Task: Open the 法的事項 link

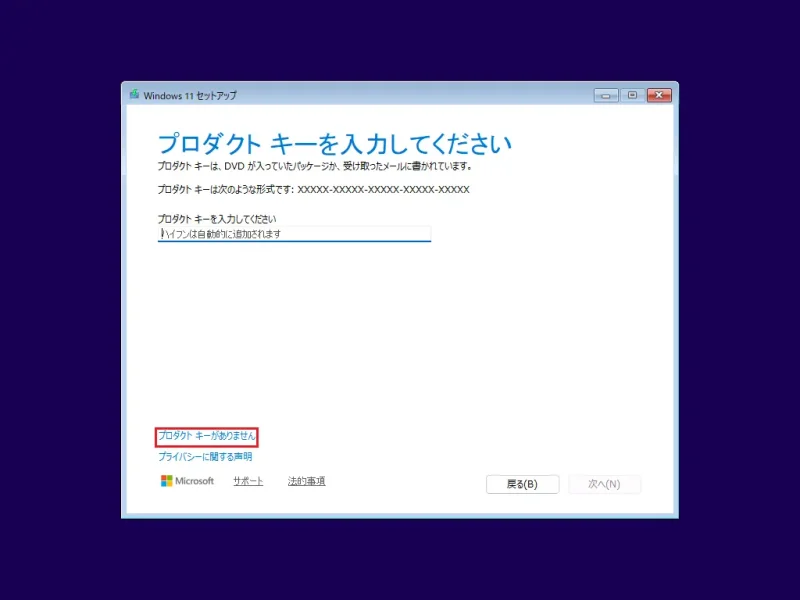Action: 306,481
